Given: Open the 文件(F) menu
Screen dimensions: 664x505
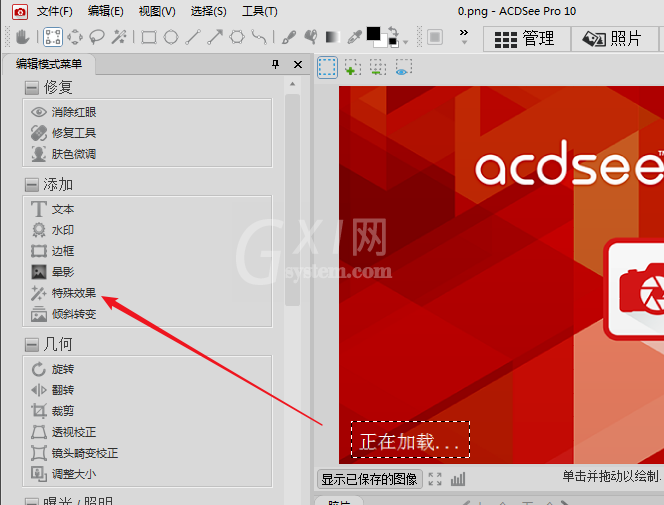Looking at the screenshot, I should [x=55, y=11].
